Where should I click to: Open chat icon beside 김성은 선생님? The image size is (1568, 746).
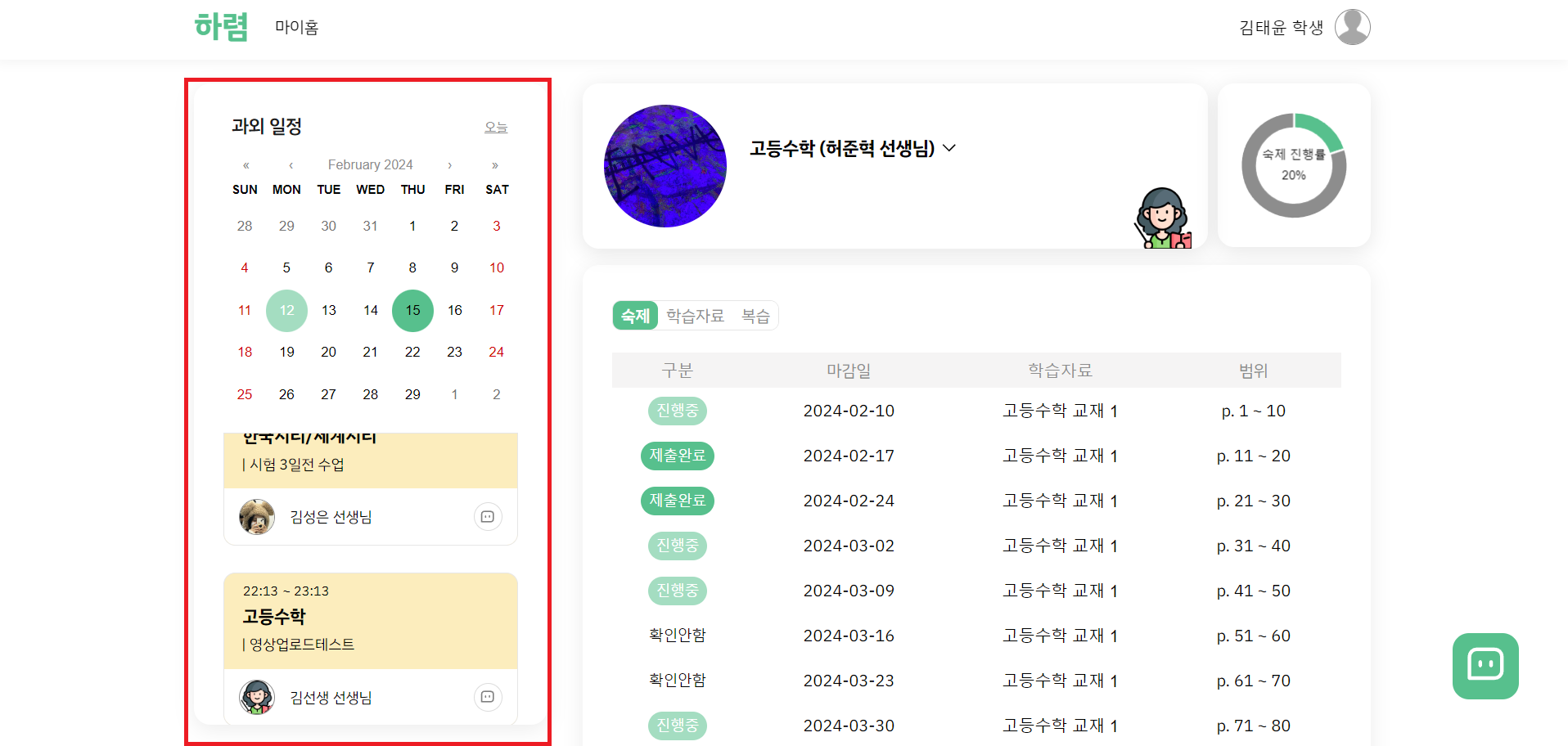(x=488, y=516)
